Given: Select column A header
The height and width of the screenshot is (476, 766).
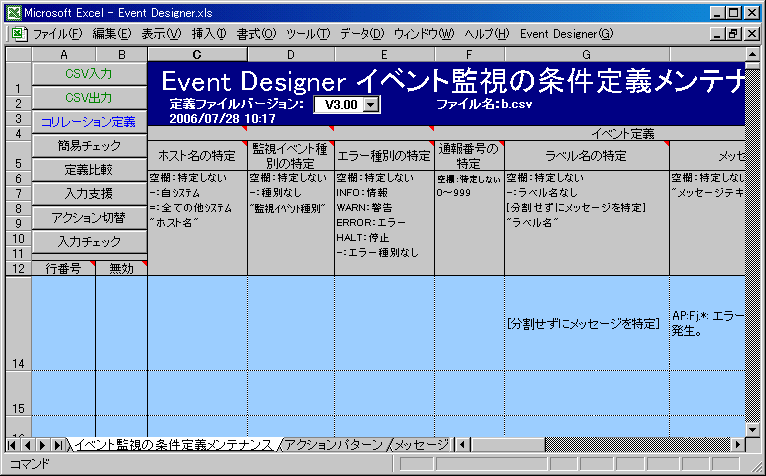Looking at the screenshot, I should click(64, 54).
